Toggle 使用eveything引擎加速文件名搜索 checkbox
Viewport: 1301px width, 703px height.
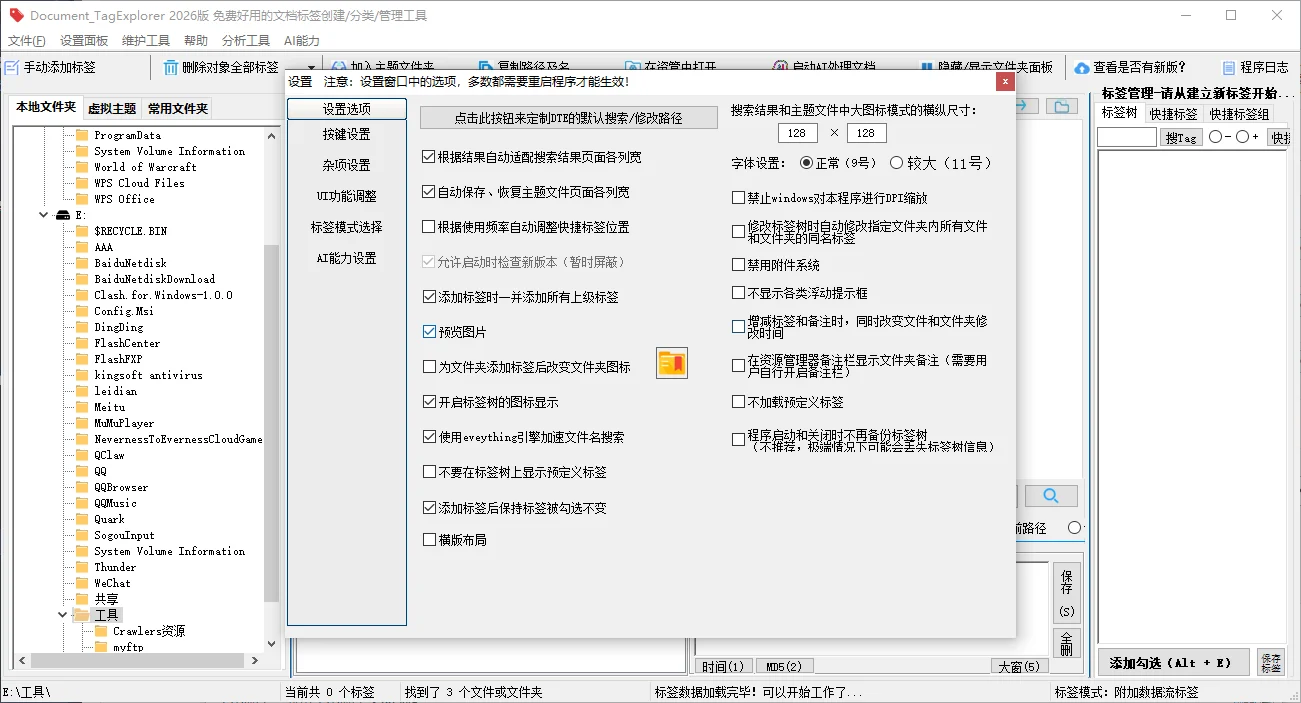(x=429, y=437)
